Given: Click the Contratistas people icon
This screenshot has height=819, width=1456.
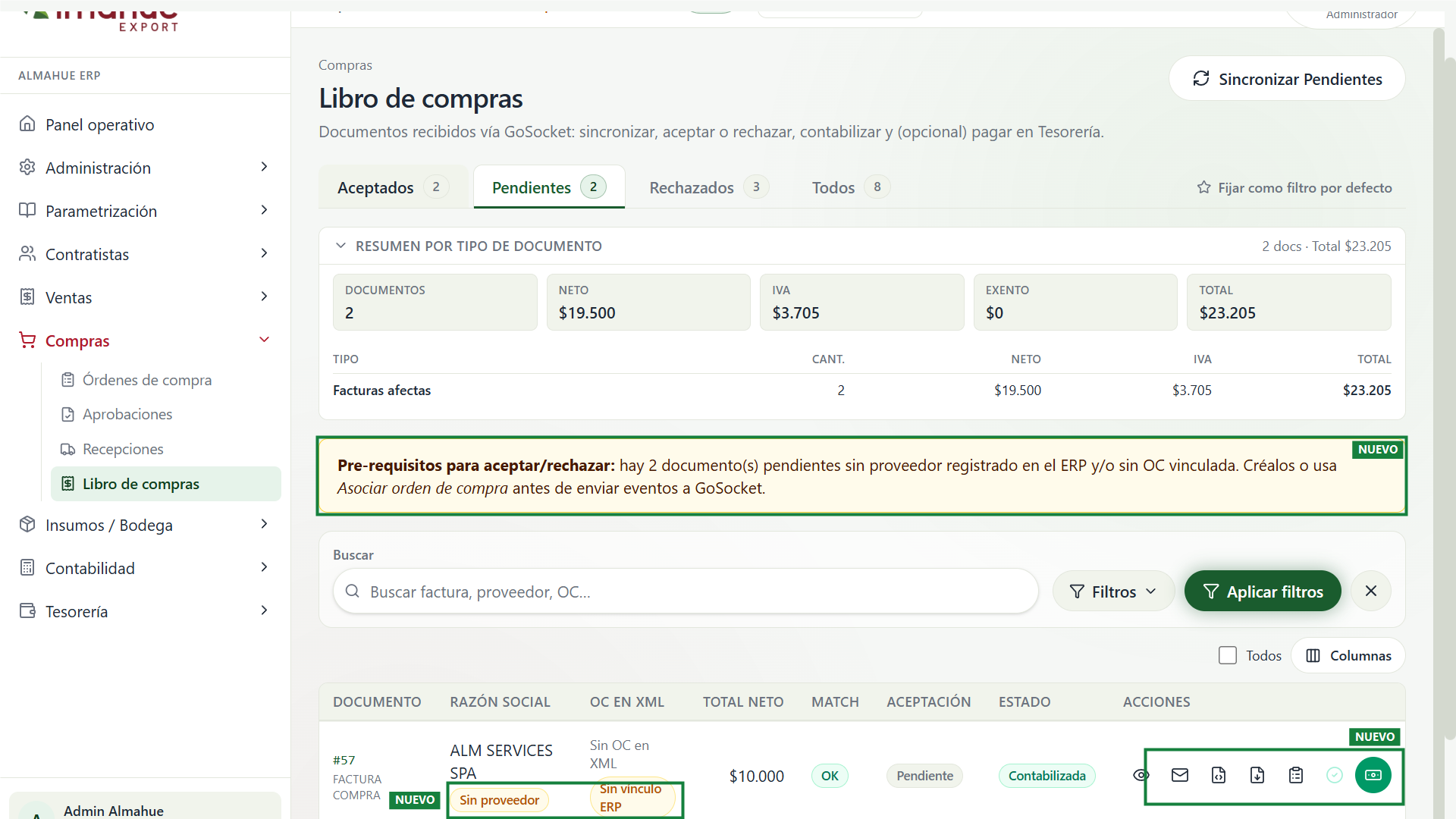Looking at the screenshot, I should pos(27,253).
